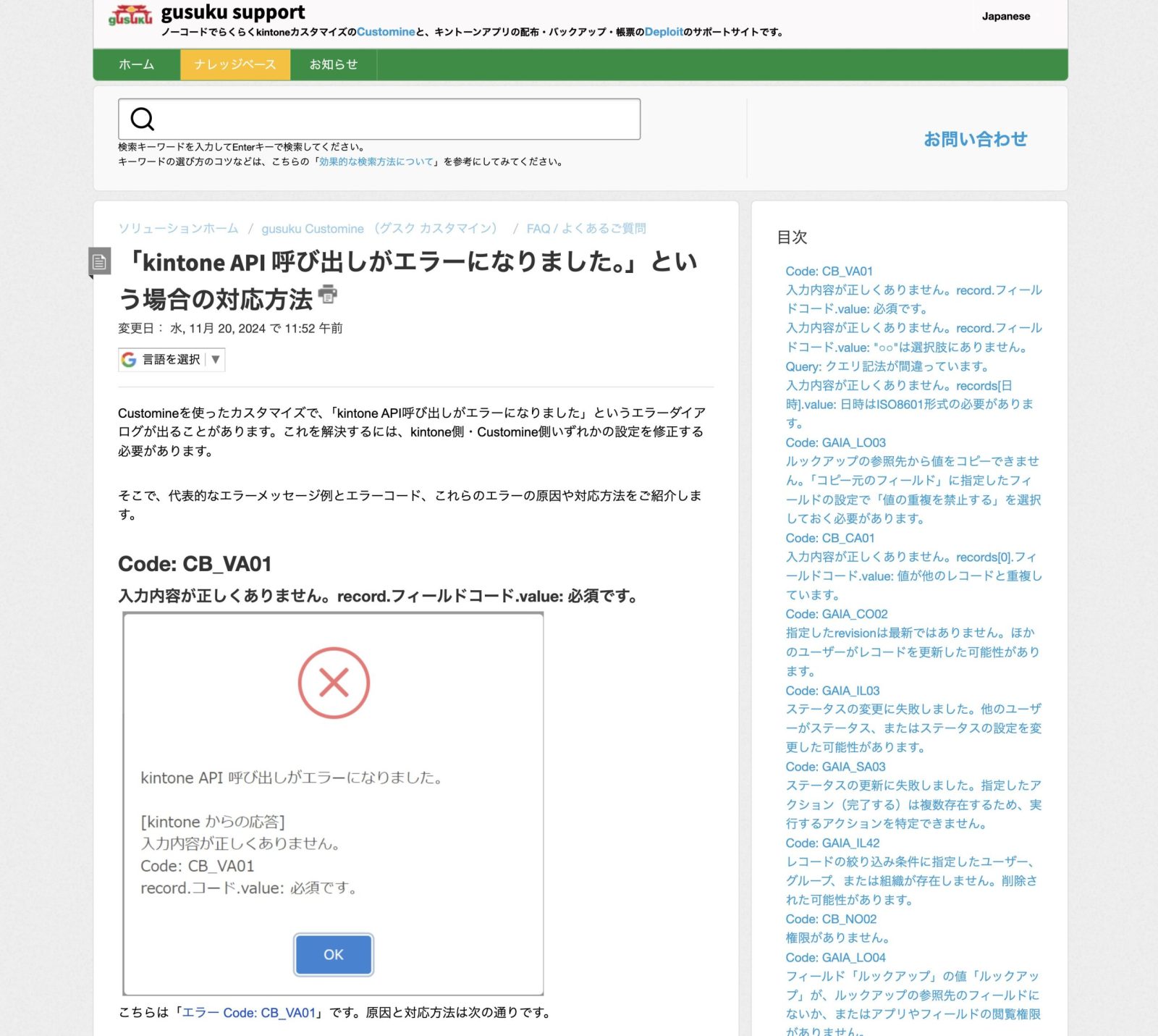Click the OK button in error dialog image
Viewport: 1158px width, 1036px height.
coord(334,954)
